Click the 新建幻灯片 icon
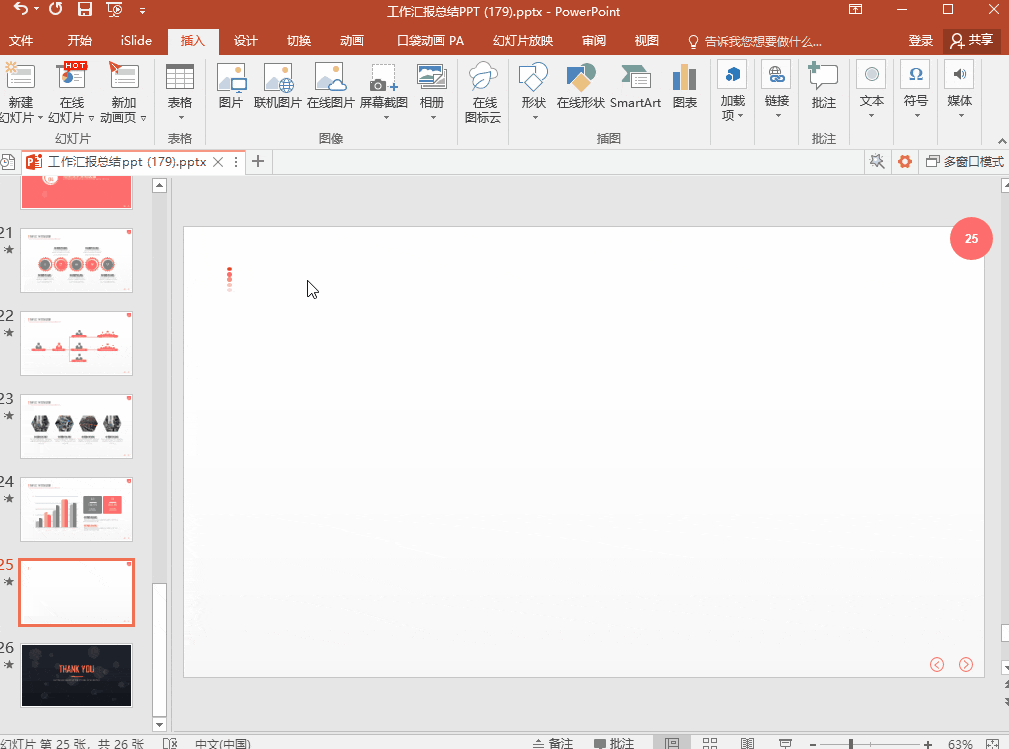The height and width of the screenshot is (749, 1009). (x=21, y=76)
